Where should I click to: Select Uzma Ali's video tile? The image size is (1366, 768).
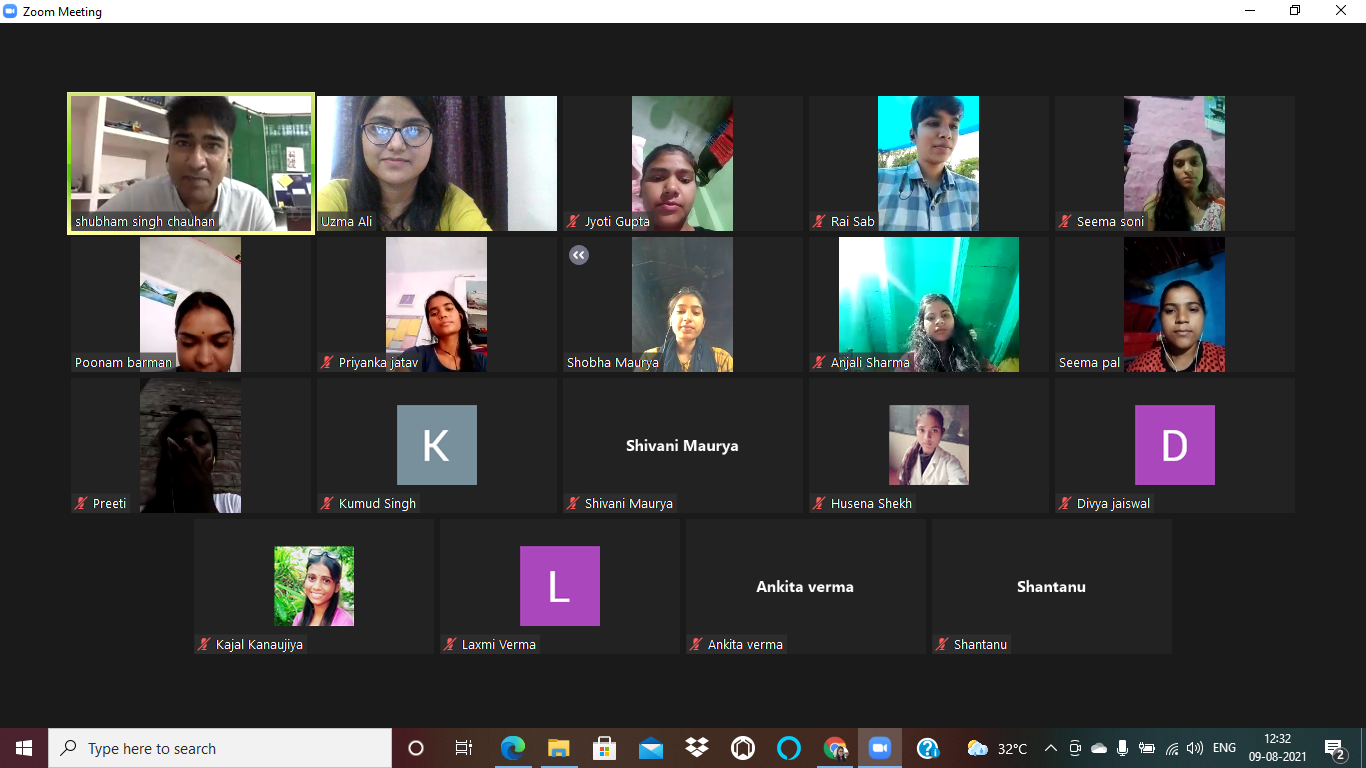[437, 164]
